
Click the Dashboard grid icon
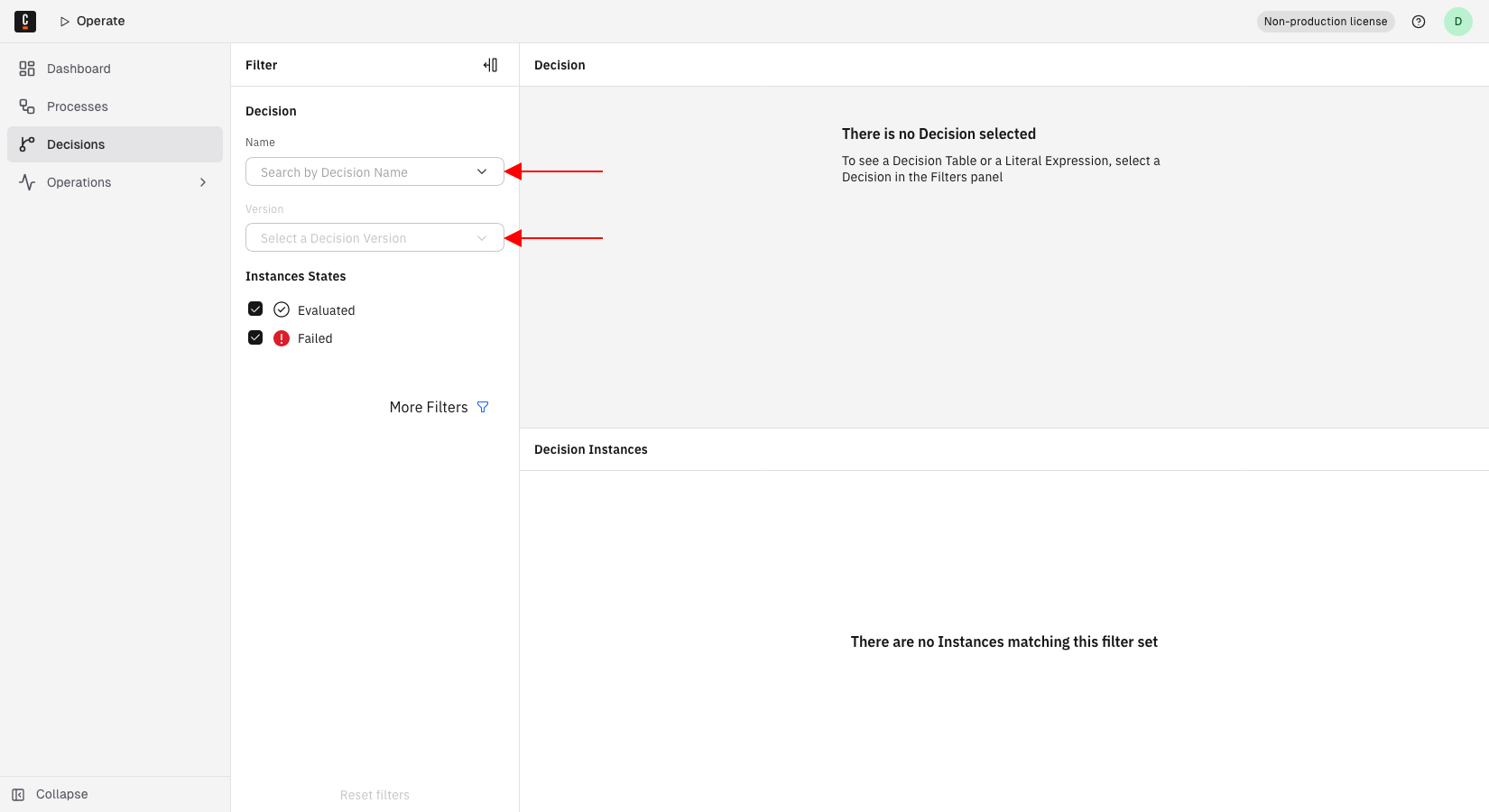coord(27,69)
